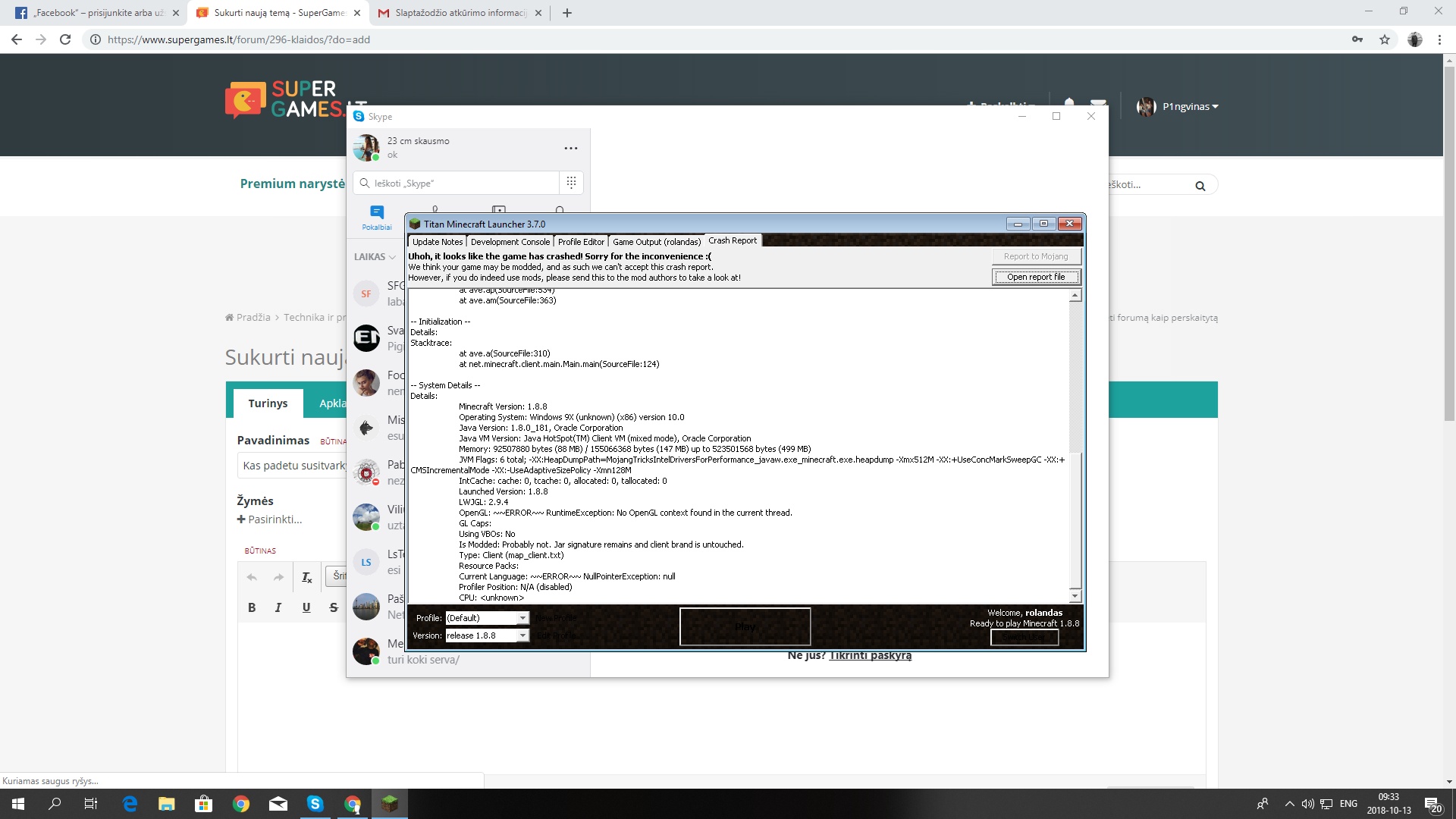Click the Chrome reload icon
The image size is (1456, 819).
pyautogui.click(x=65, y=39)
